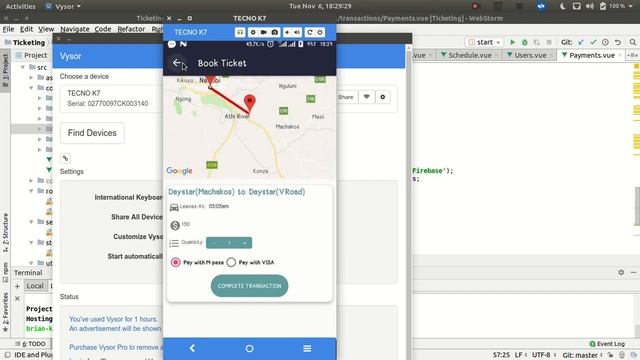Click the wireless icon beside Share in Vysor
This screenshot has height=360, width=640.
tap(367, 97)
